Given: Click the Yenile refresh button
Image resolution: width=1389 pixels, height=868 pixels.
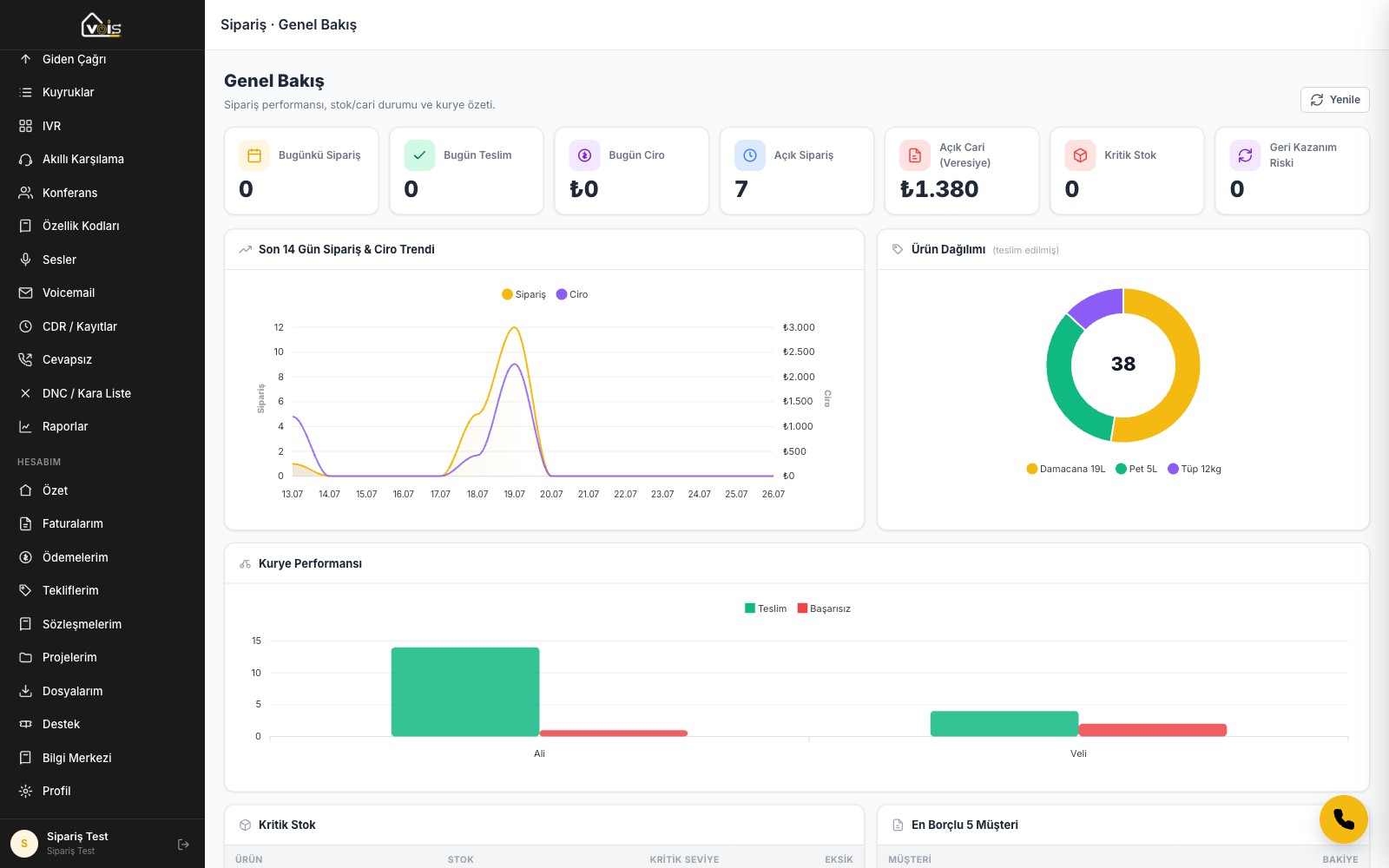Looking at the screenshot, I should pos(1334,100).
